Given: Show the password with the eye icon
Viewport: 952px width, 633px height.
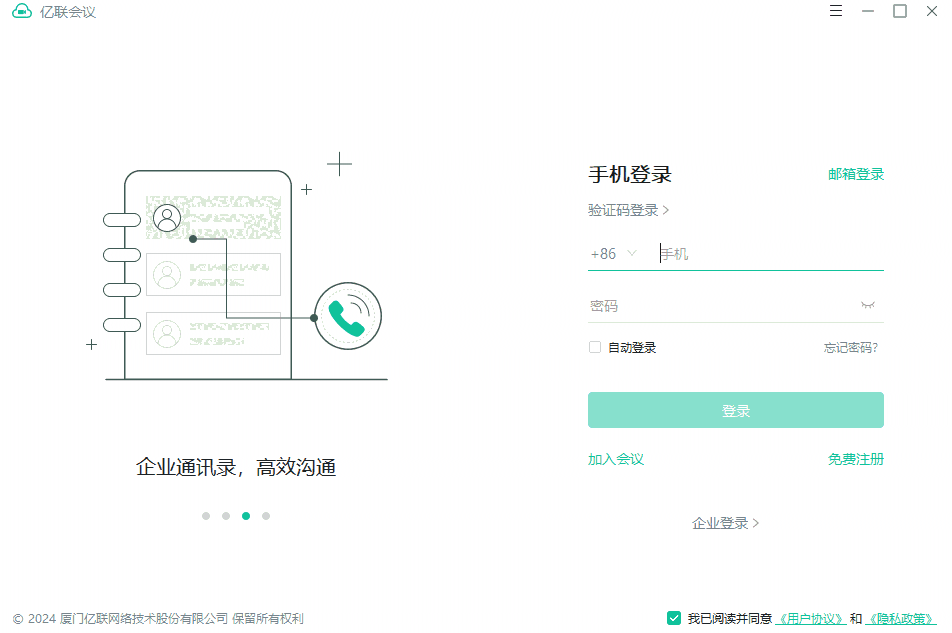Looking at the screenshot, I should tap(868, 305).
